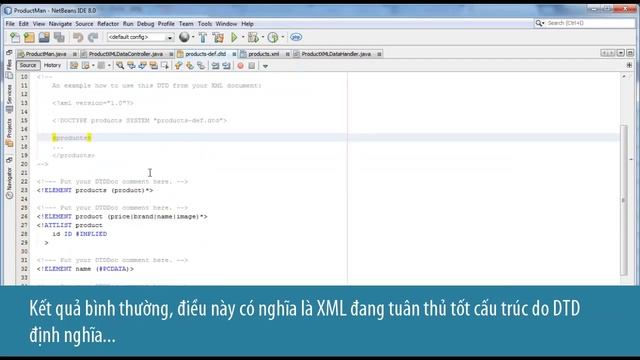This screenshot has height=360, width=640.
Task: Close the products-def.dtd tab
Action: 234,54
